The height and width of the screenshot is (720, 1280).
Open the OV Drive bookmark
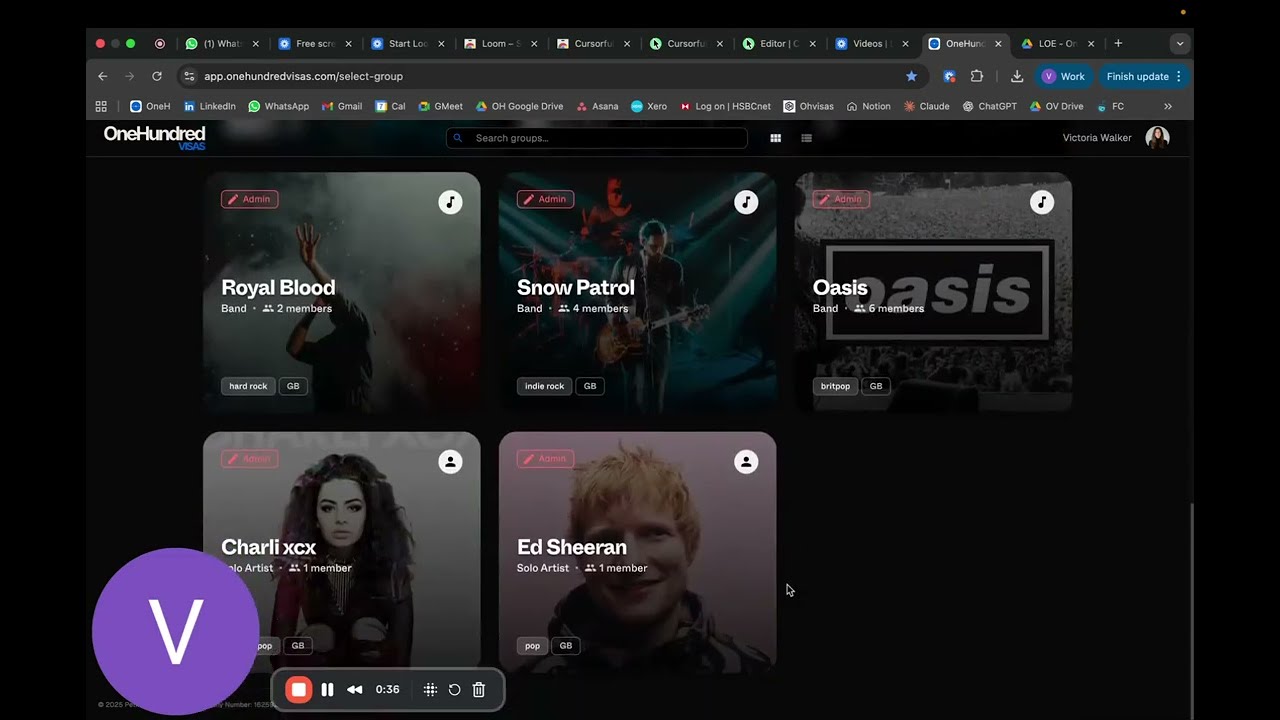tap(1056, 106)
